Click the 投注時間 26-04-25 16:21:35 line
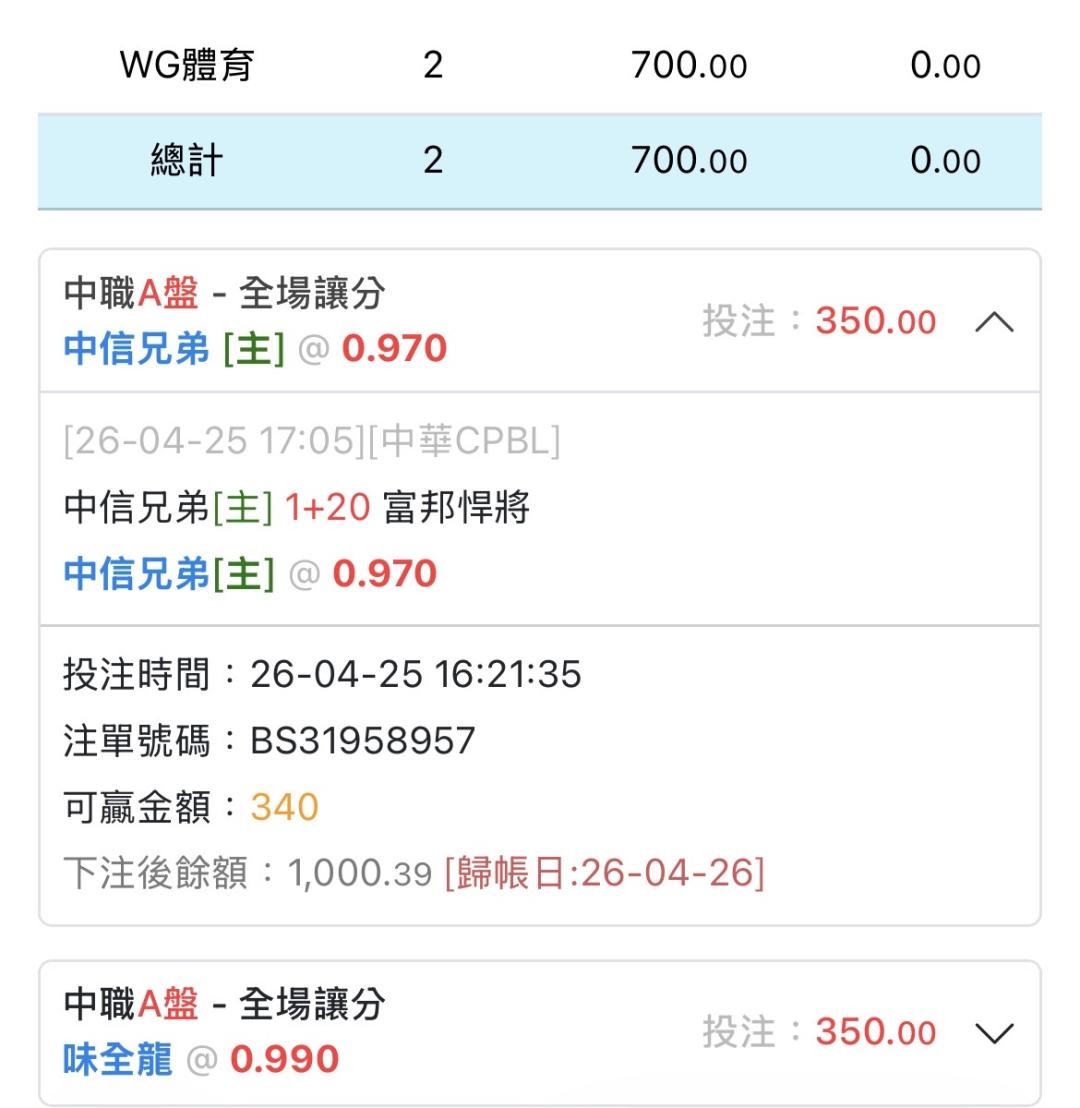The width and height of the screenshot is (1080, 1108). (322, 675)
